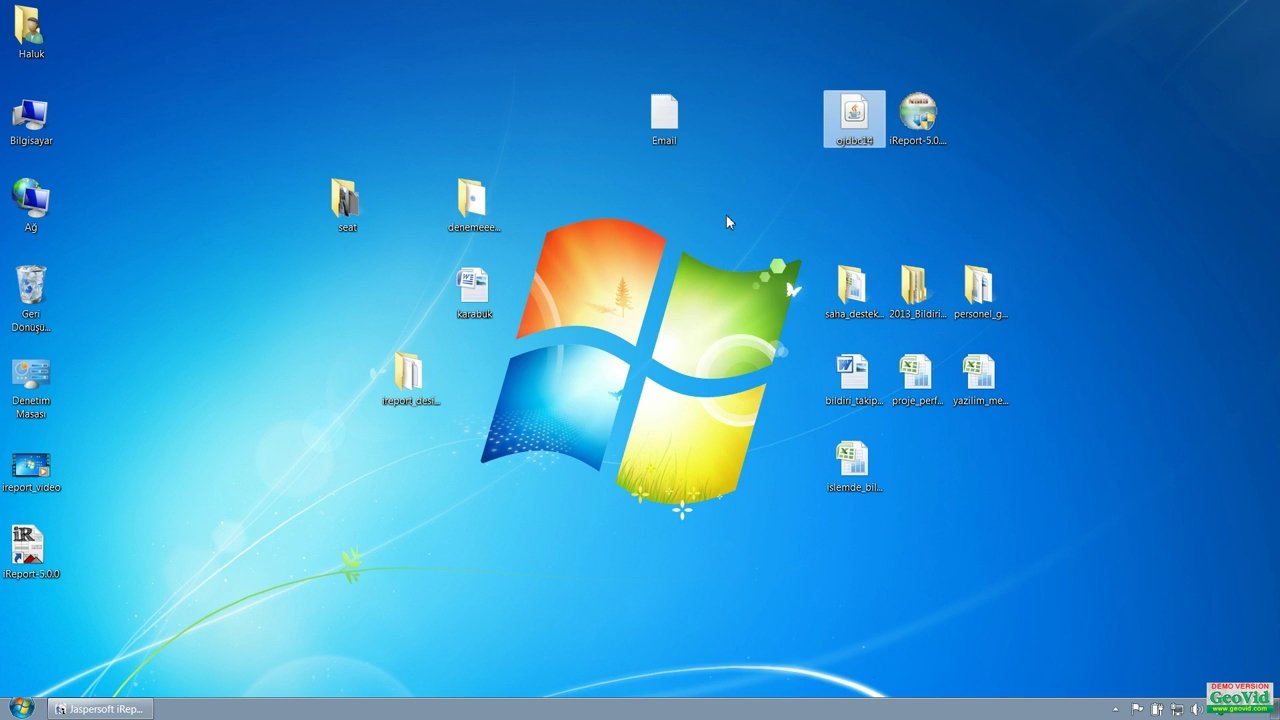Select the denemeee folder icon
This screenshot has width=1280, height=720.
[472, 198]
